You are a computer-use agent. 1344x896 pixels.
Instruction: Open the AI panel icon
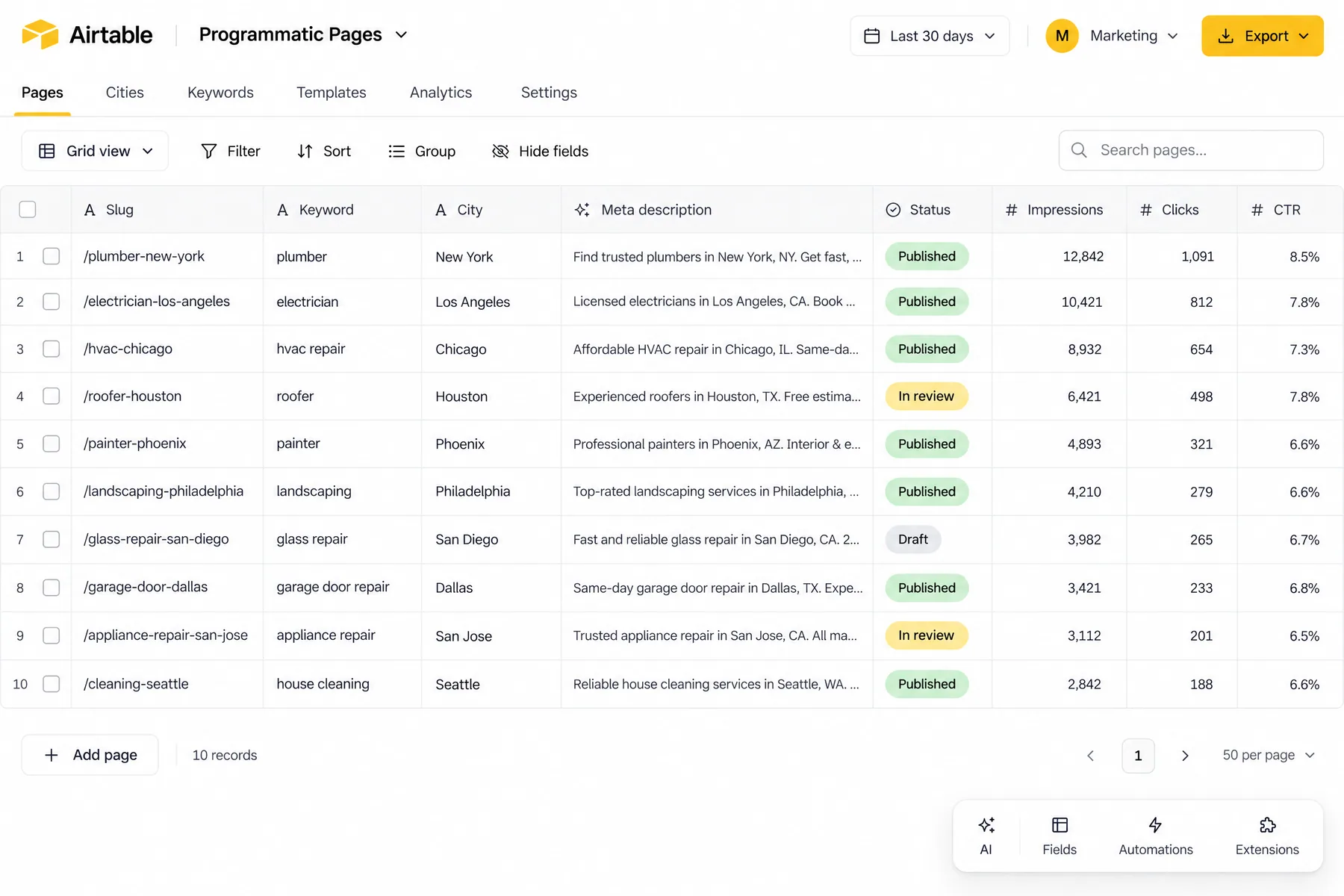coord(986,825)
